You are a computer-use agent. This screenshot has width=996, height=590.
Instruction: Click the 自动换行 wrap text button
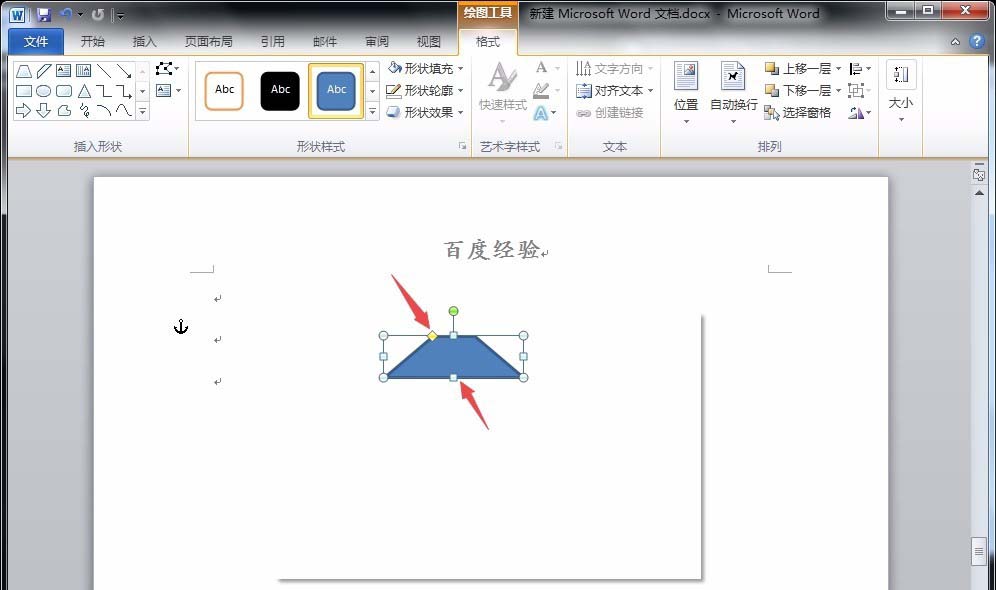[x=734, y=93]
